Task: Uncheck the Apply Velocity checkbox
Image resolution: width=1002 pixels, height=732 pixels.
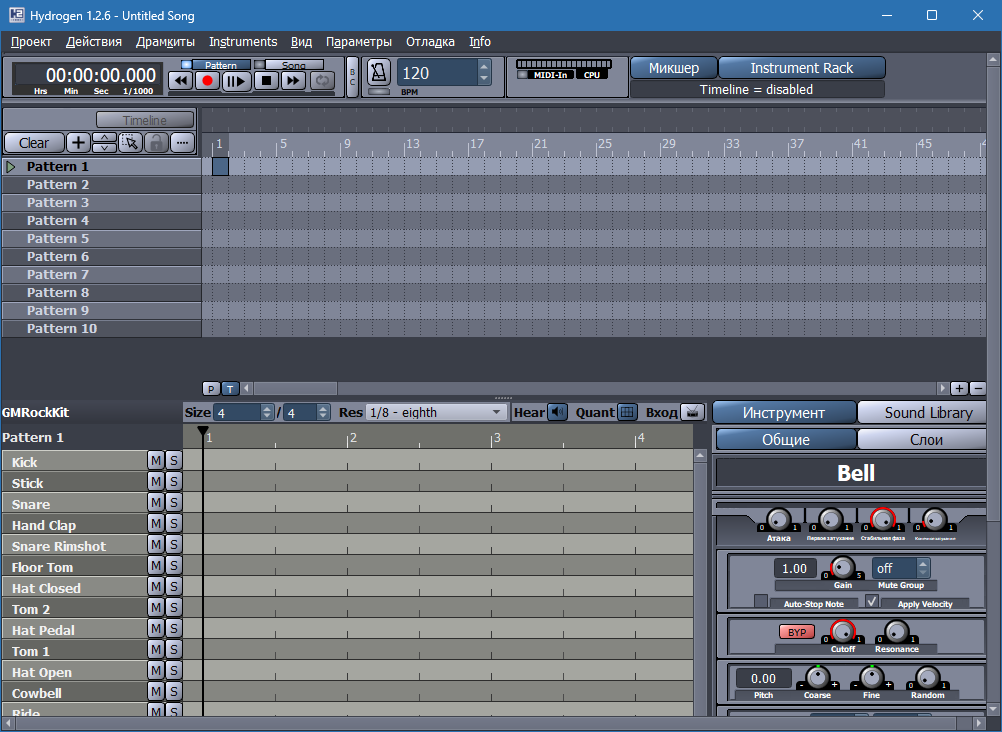Action: (872, 602)
